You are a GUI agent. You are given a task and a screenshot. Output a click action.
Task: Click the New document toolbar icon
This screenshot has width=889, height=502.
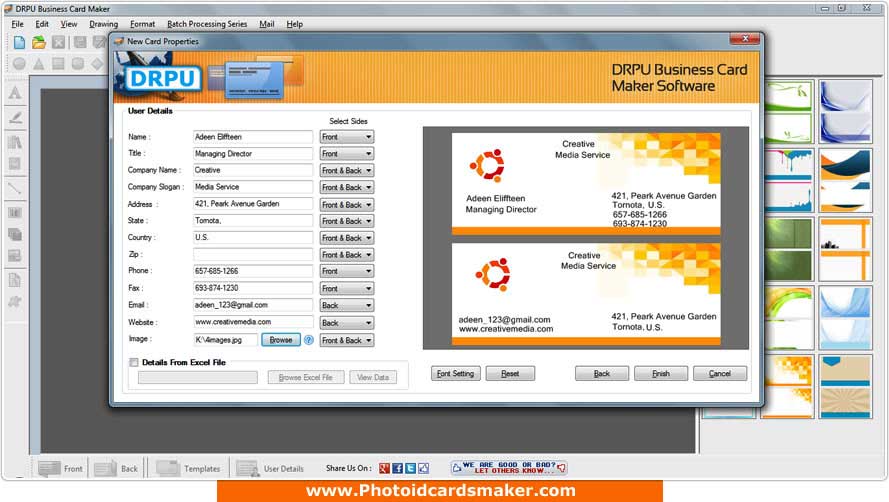point(19,42)
